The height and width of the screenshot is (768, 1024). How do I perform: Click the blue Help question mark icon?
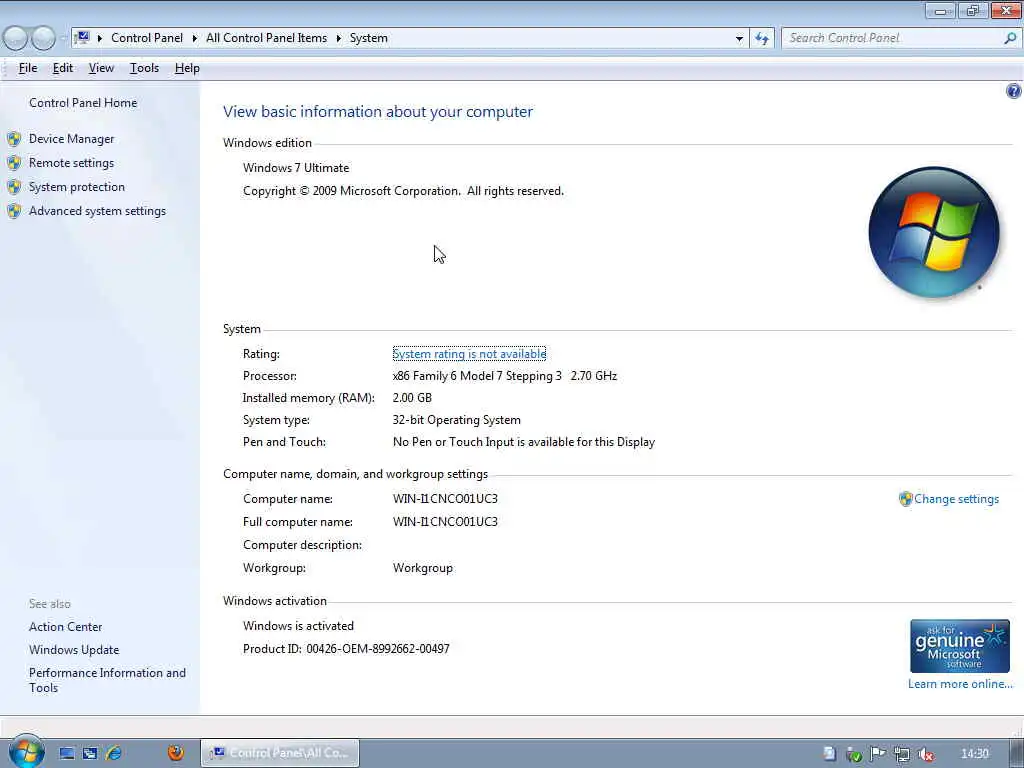click(x=1013, y=91)
